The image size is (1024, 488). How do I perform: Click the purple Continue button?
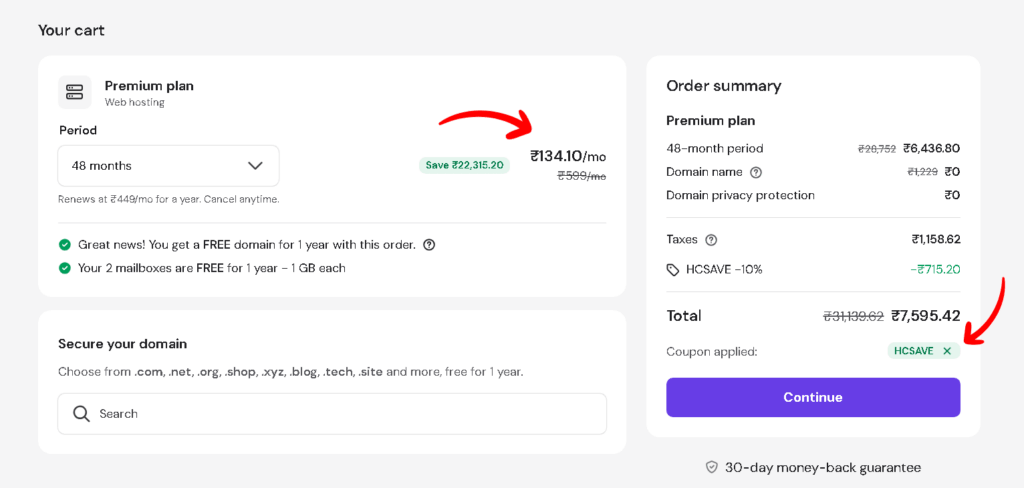[813, 397]
